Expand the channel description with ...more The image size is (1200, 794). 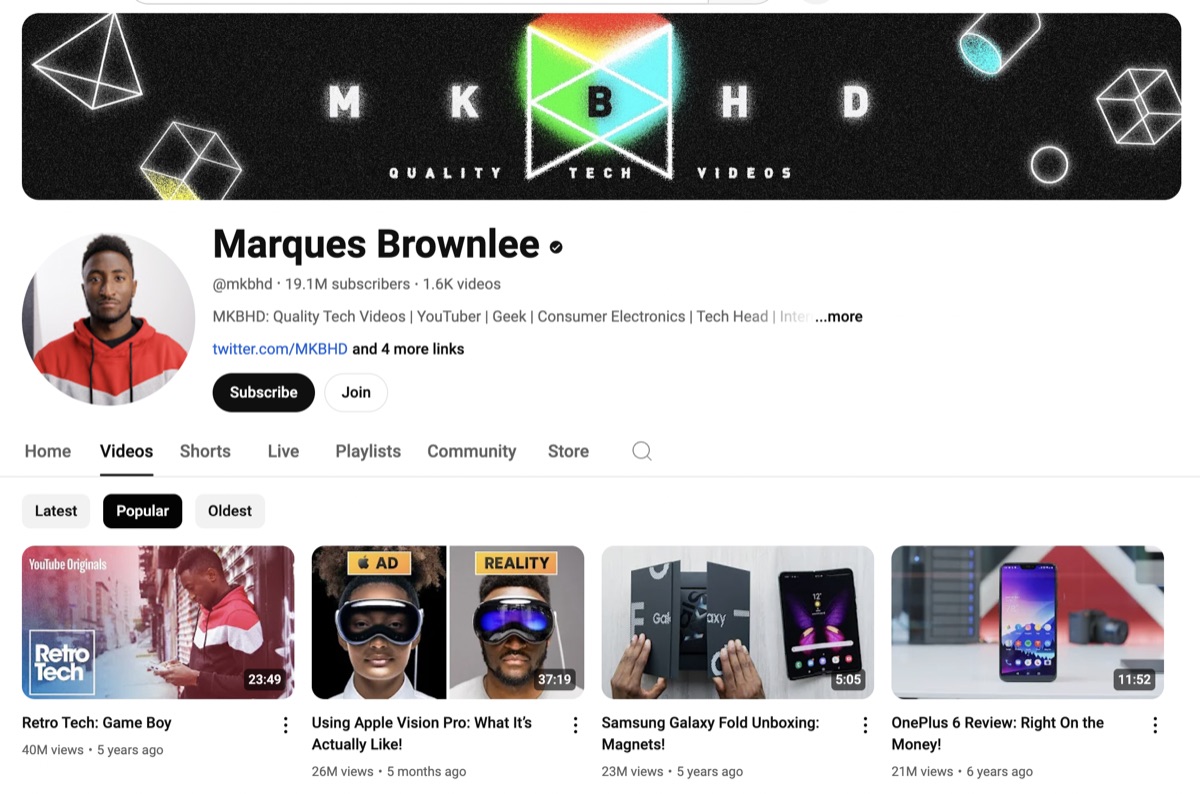[x=838, y=316]
